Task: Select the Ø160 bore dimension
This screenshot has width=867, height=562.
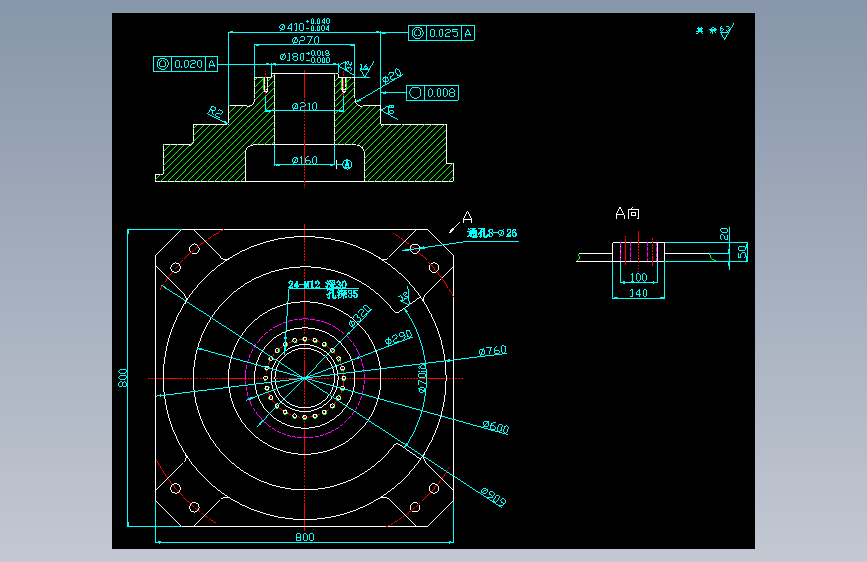Action: click(305, 160)
